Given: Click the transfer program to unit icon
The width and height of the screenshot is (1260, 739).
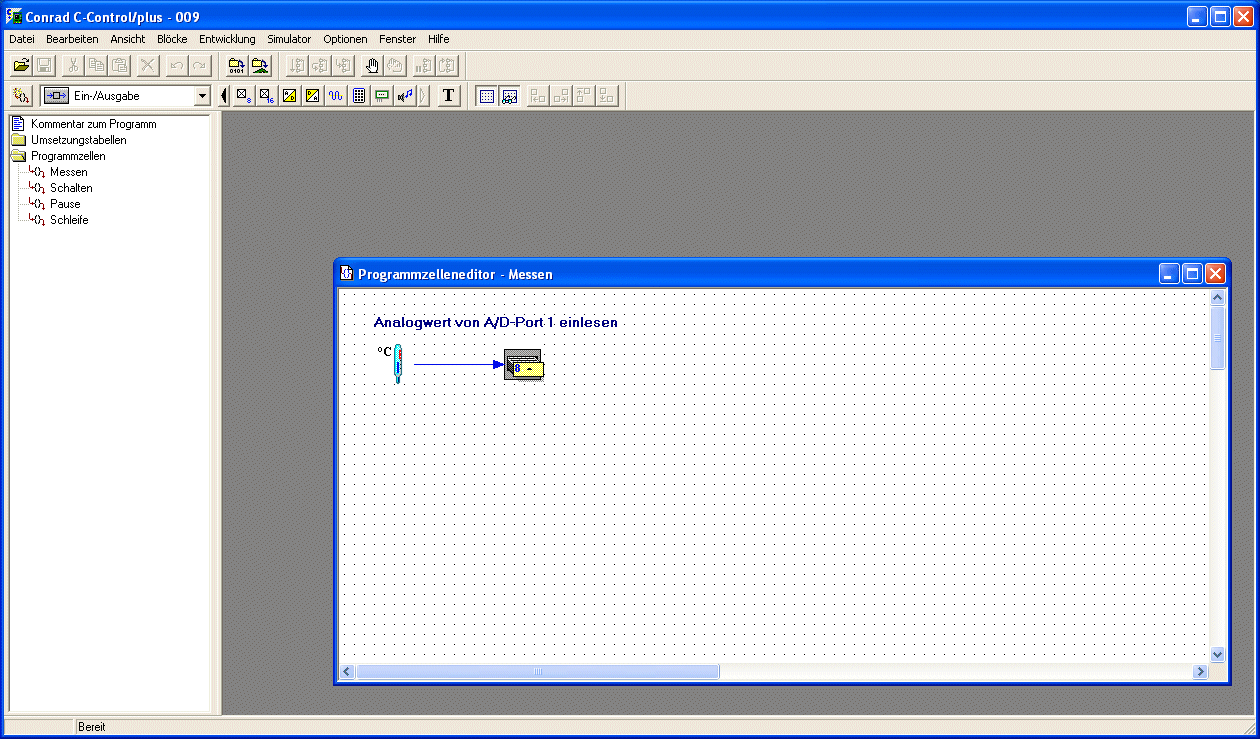Looking at the screenshot, I should pyautogui.click(x=260, y=66).
